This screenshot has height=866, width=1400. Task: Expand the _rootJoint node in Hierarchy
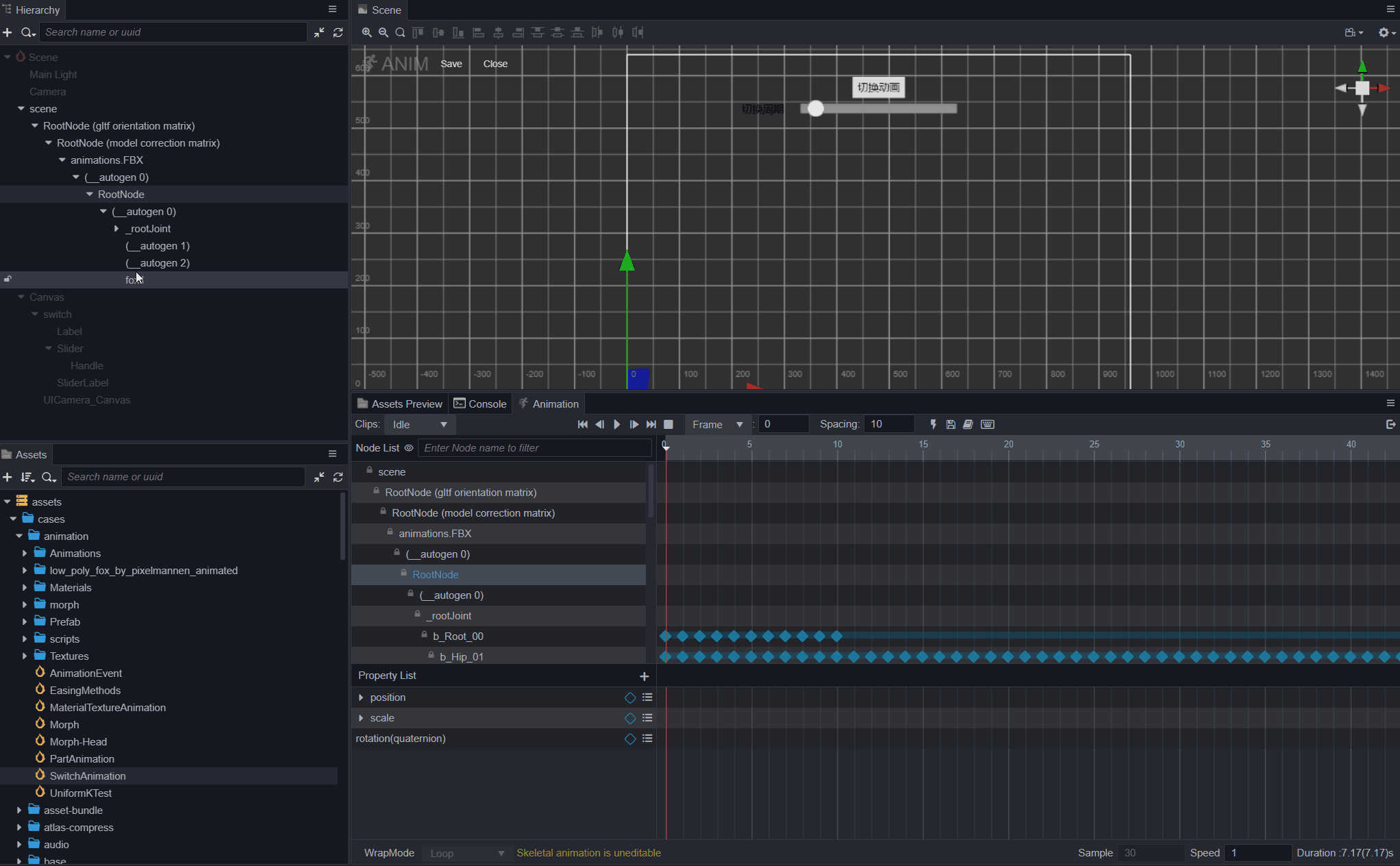point(116,229)
